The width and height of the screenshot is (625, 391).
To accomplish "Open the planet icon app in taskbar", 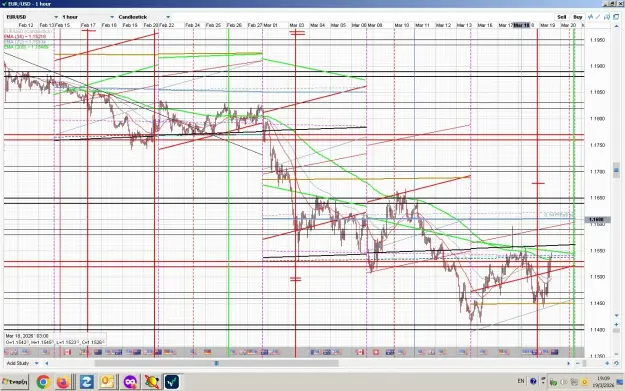I will click(151, 382).
